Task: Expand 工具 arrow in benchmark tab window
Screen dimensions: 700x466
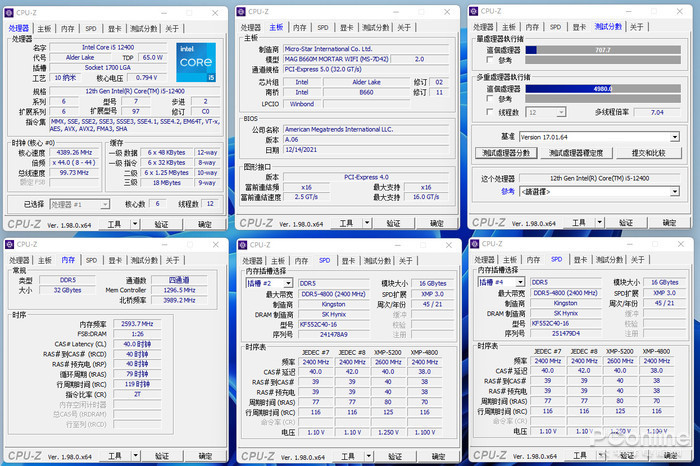Action: [x=600, y=222]
